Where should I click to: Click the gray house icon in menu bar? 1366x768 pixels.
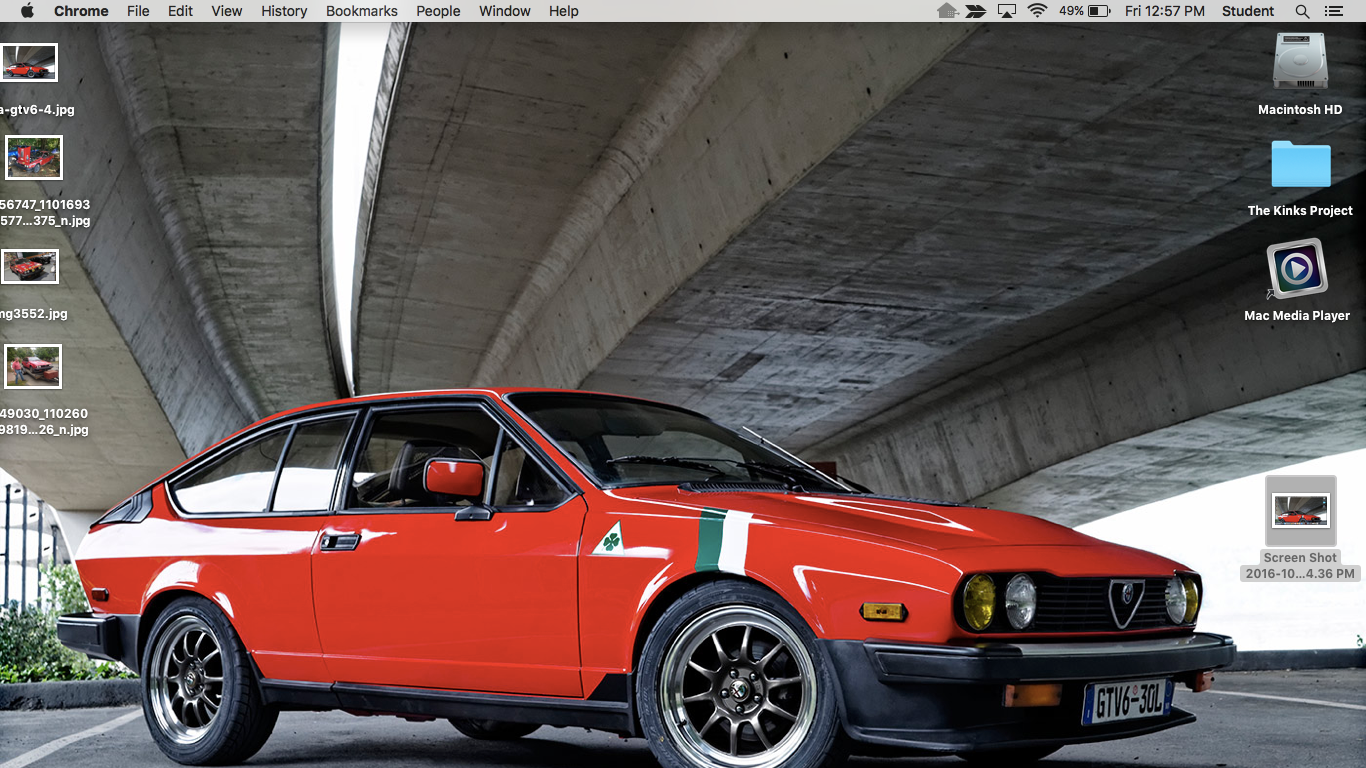(947, 11)
